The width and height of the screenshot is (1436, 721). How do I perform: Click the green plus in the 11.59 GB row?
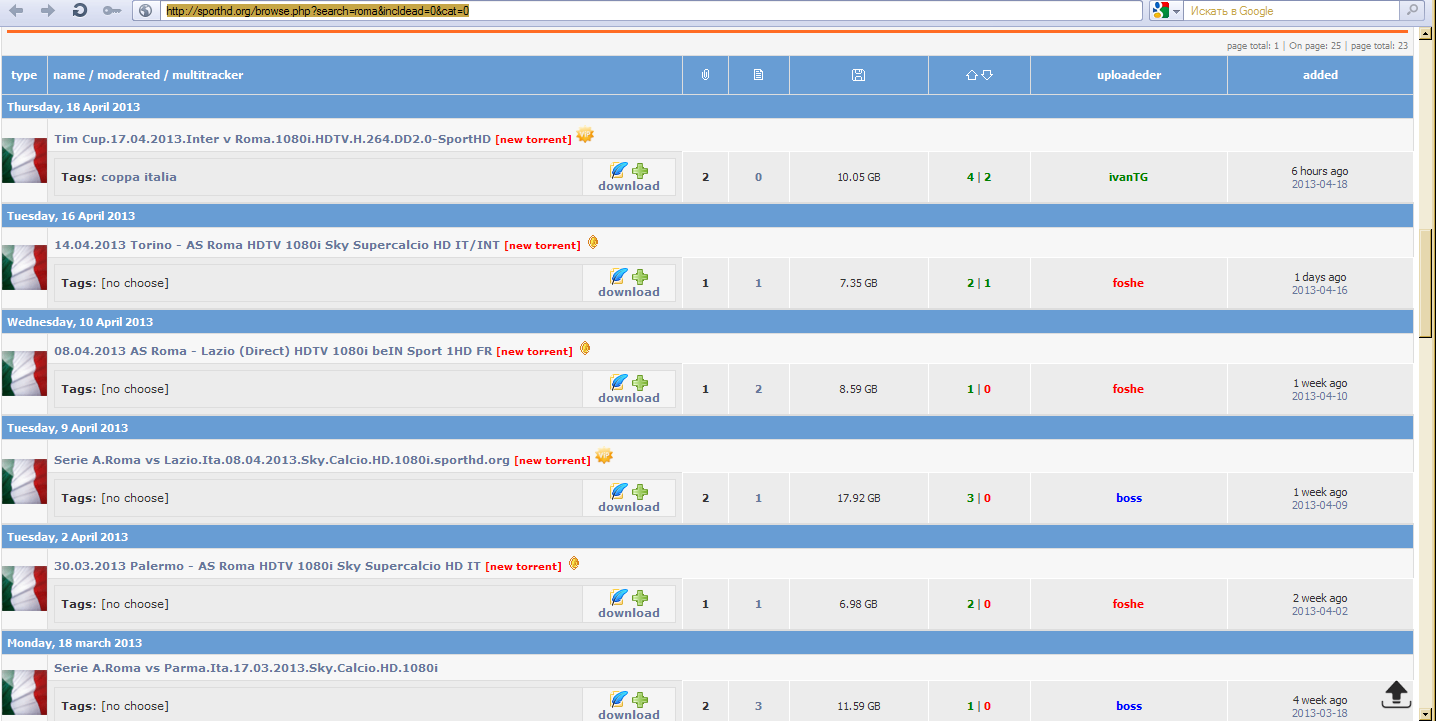click(x=640, y=699)
